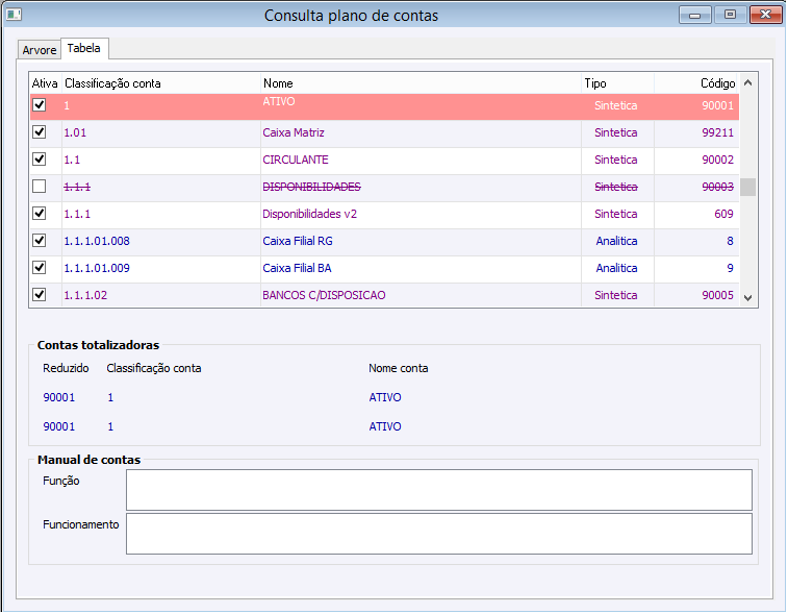The width and height of the screenshot is (786, 612).
Task: Select the Tabela tab
Action: (84, 48)
